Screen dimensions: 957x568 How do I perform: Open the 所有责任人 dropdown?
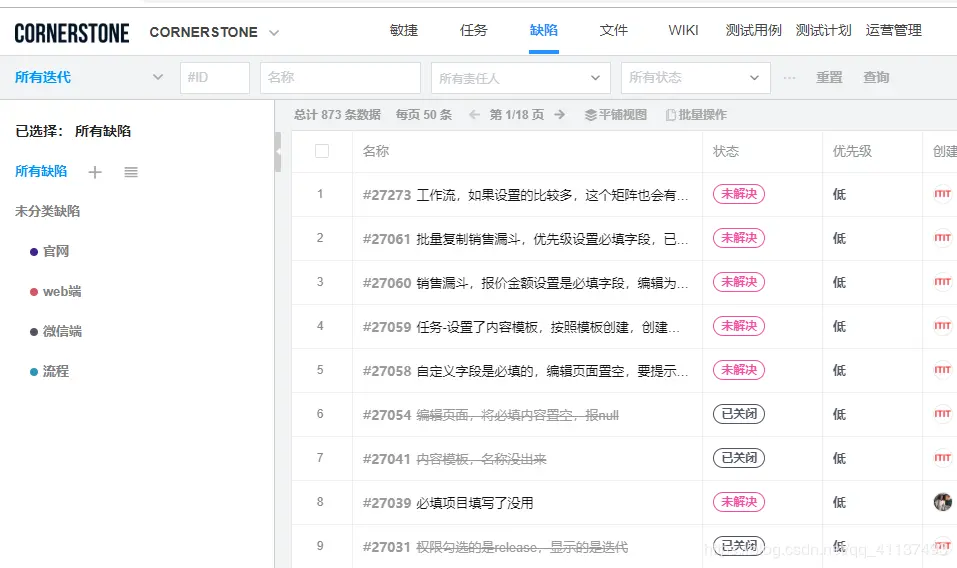pyautogui.click(x=521, y=78)
